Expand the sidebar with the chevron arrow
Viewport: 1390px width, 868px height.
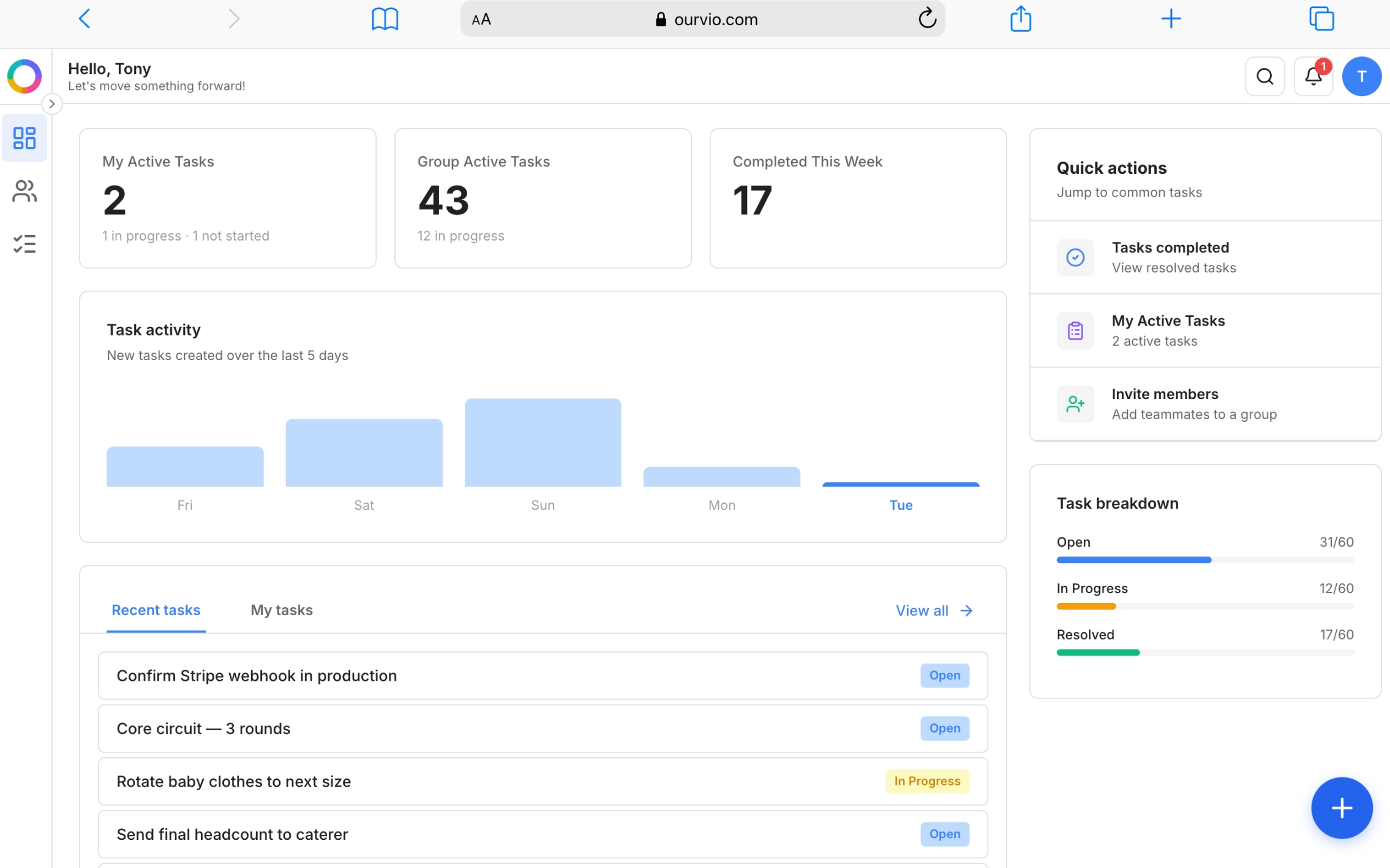[52, 104]
